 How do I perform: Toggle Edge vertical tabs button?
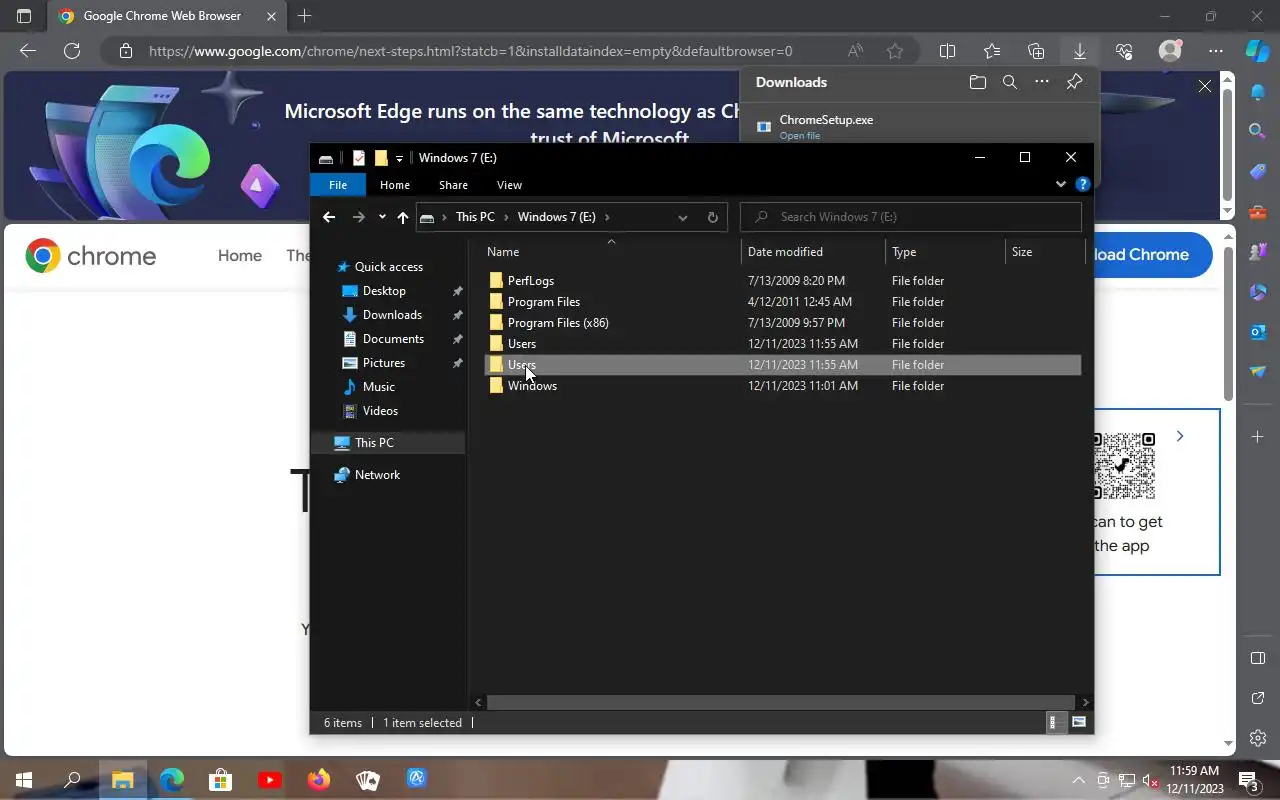click(24, 16)
